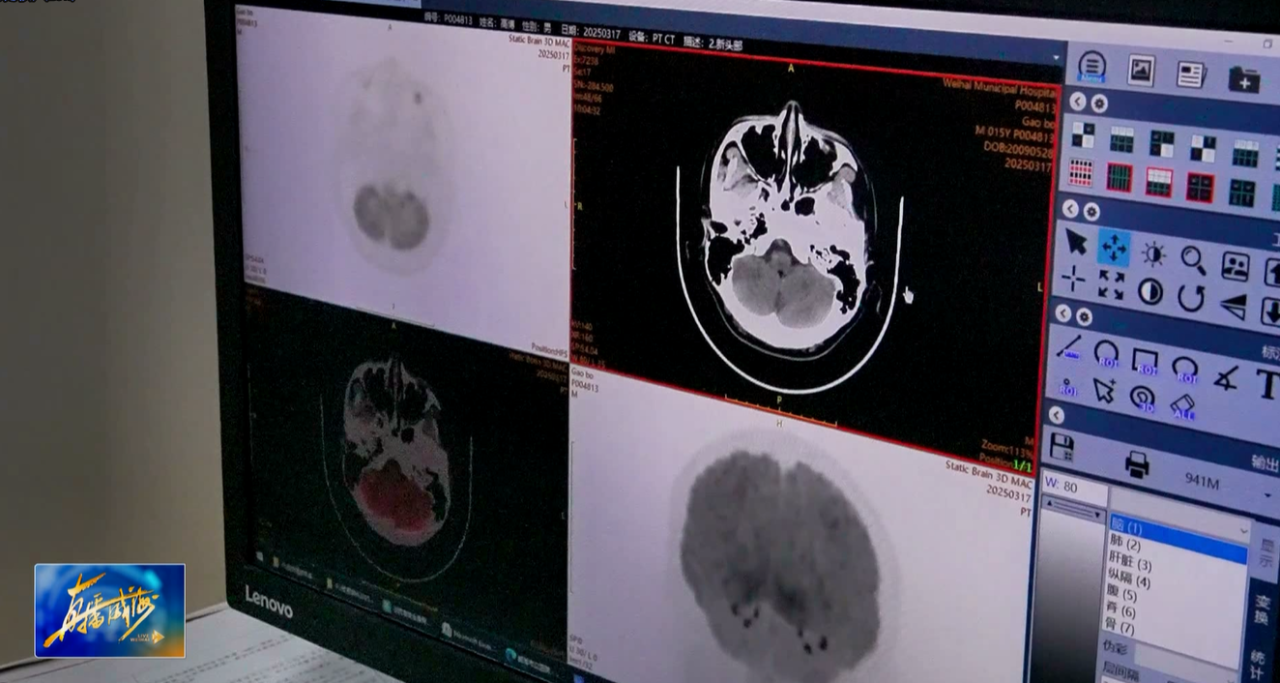Select the rectangle ROI tool

point(1145,361)
